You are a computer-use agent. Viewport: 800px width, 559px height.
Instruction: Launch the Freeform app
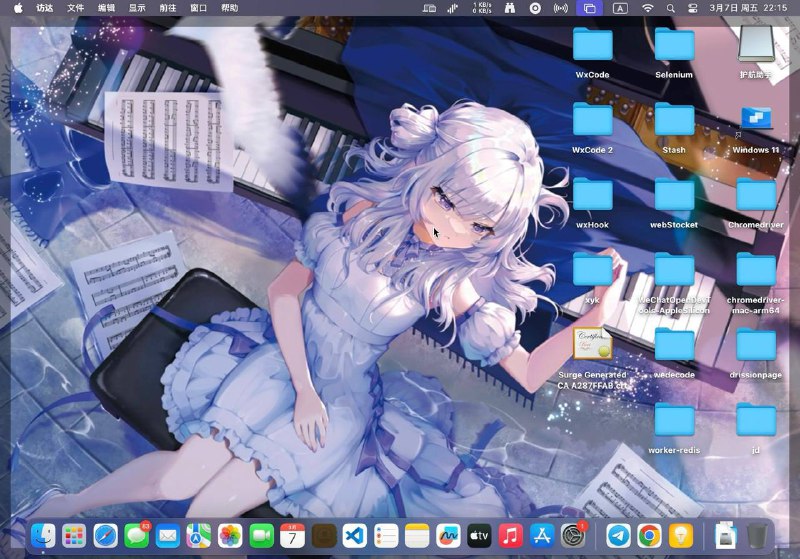point(448,536)
